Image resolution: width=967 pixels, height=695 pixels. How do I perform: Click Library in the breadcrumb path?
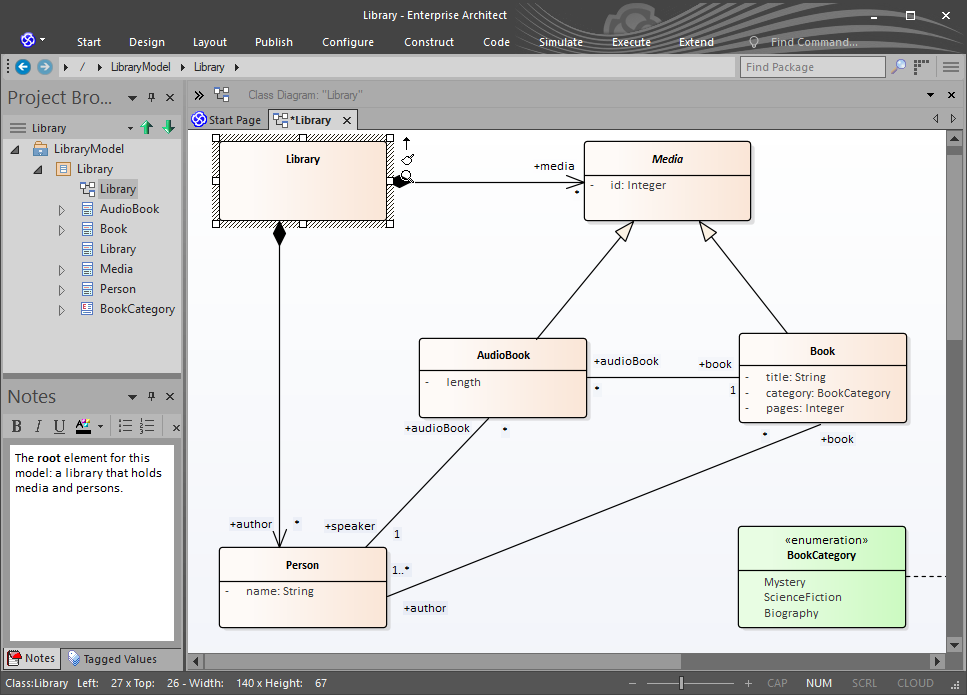(209, 67)
